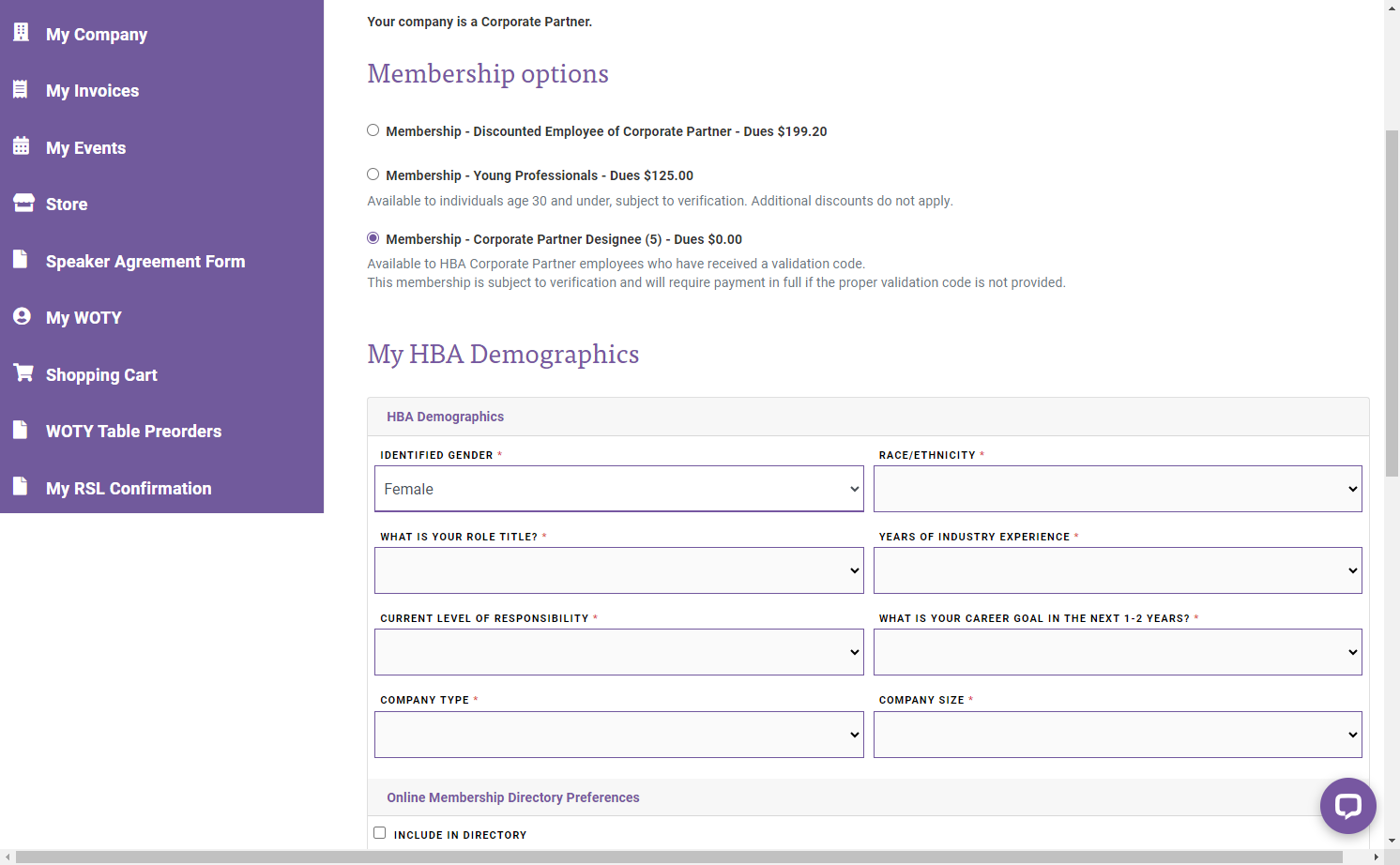This screenshot has width=1400, height=865.
Task: Open Current Level of Responsibility dropdown
Action: coord(619,652)
